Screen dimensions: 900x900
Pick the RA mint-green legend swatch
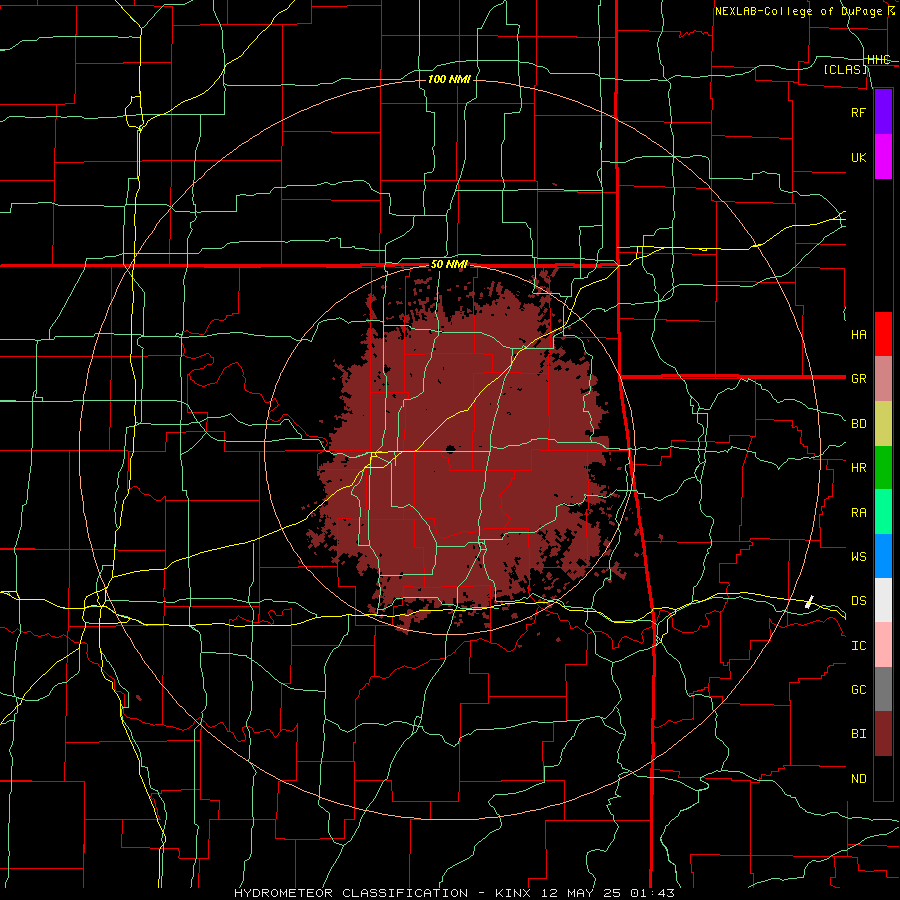tap(883, 512)
